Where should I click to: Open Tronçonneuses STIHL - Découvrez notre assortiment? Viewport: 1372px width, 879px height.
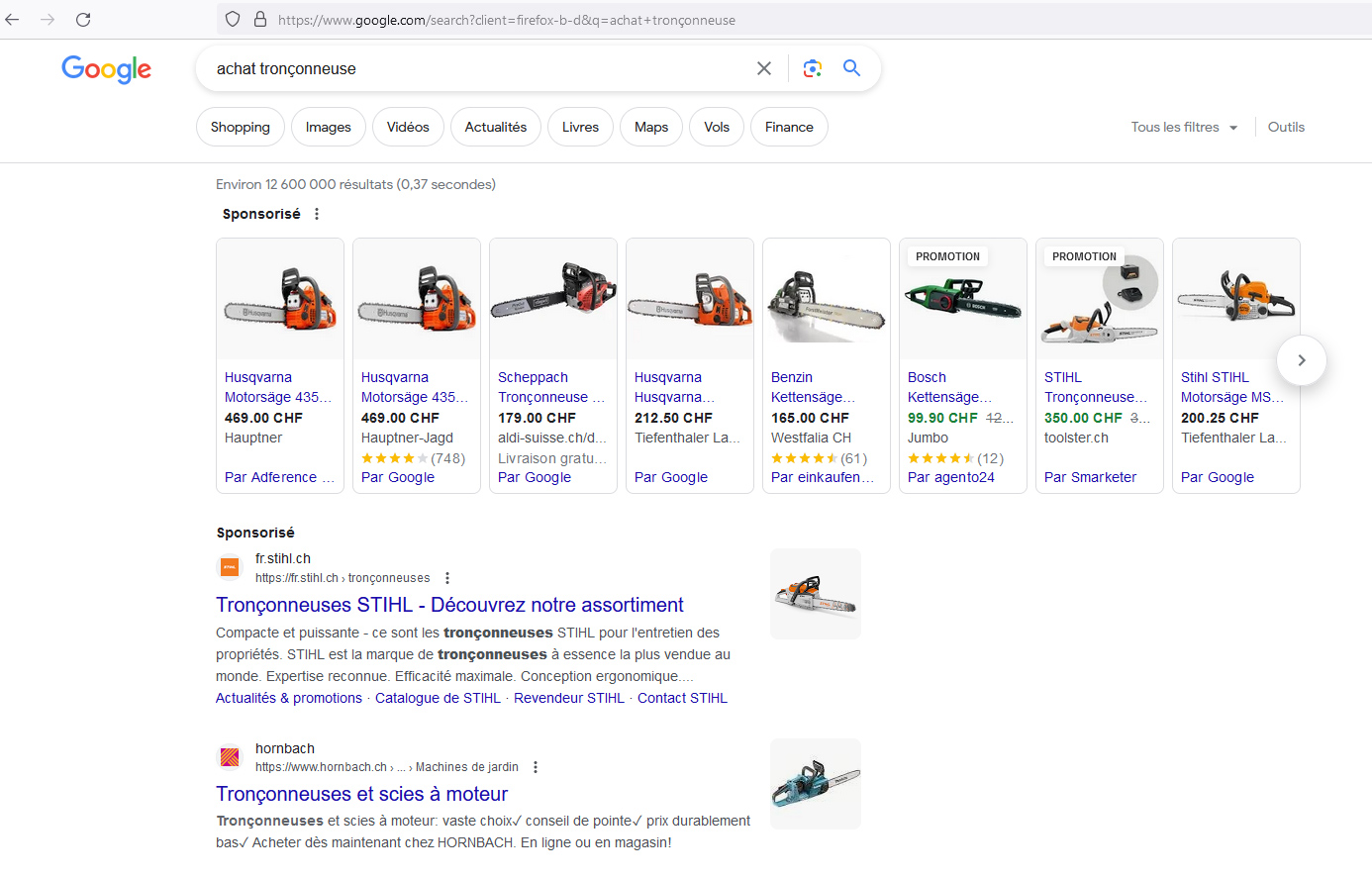449,605
